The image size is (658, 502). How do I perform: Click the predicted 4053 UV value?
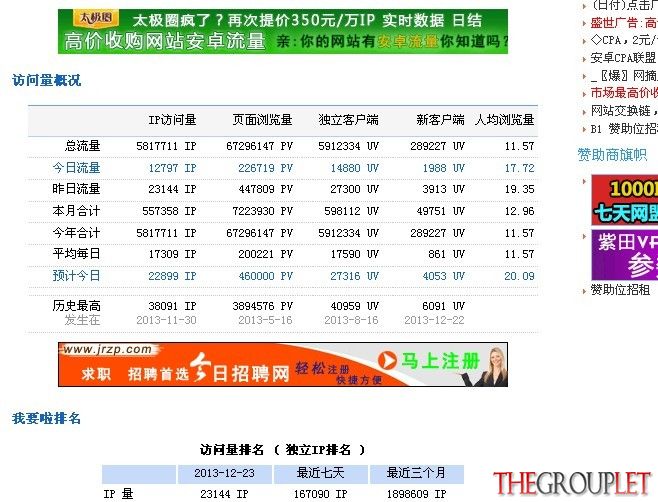click(444, 276)
